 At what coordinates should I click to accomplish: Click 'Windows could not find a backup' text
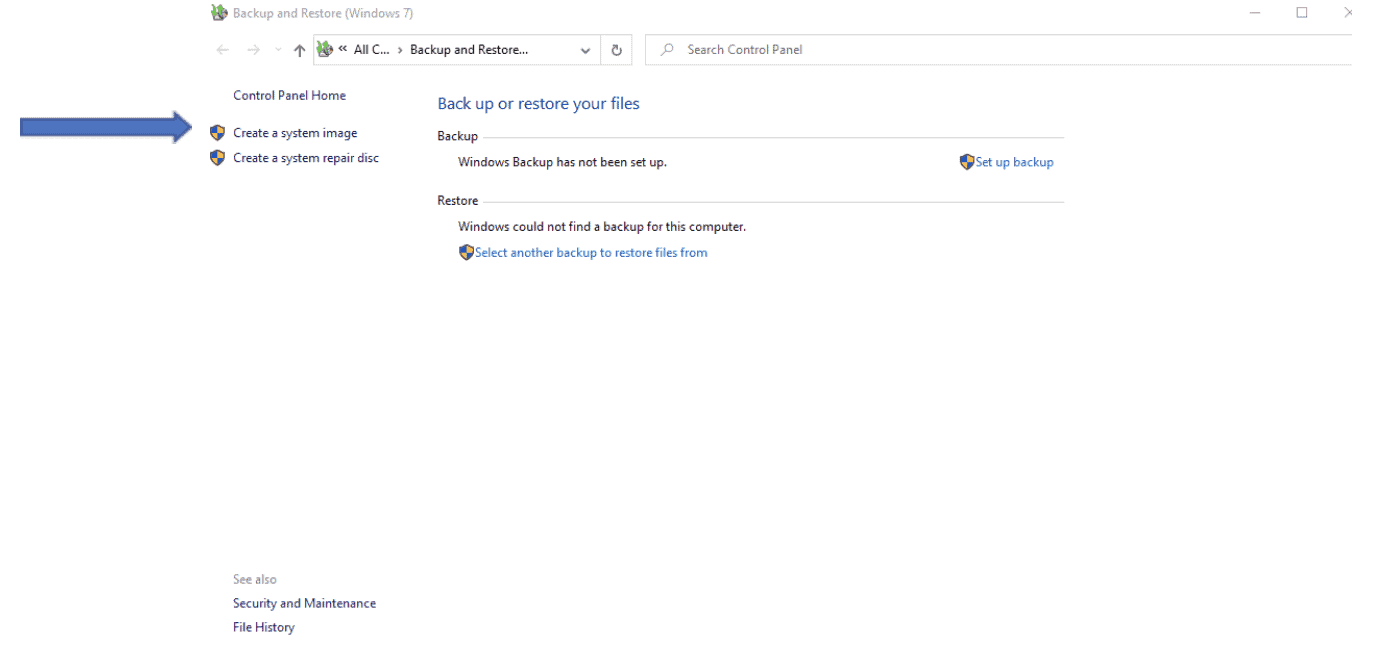pyautogui.click(x=602, y=227)
